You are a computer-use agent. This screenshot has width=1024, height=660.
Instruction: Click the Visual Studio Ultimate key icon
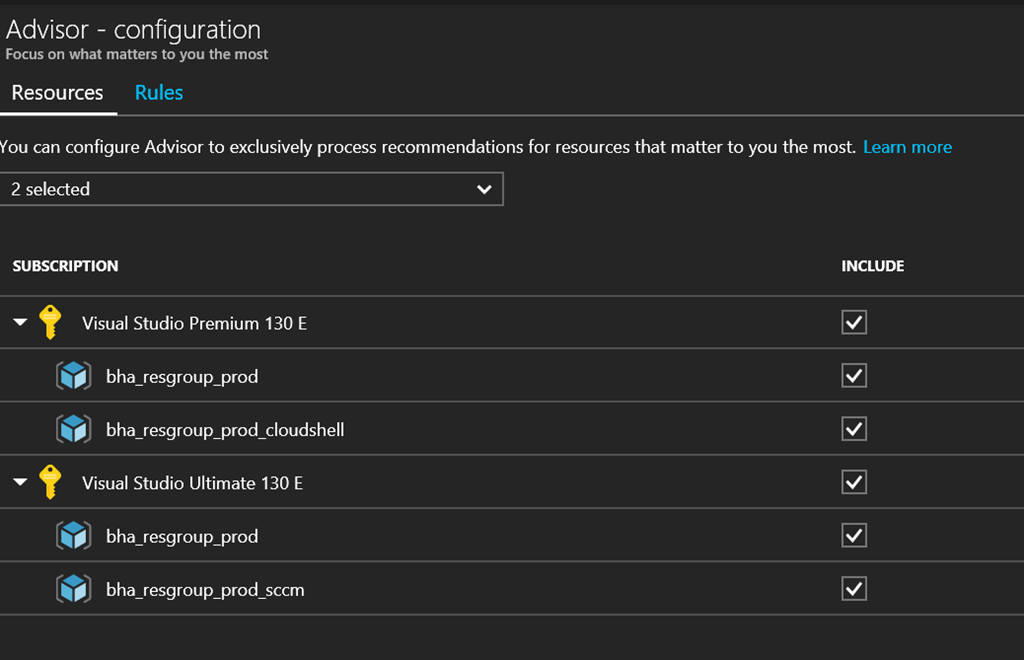pyautogui.click(x=50, y=482)
